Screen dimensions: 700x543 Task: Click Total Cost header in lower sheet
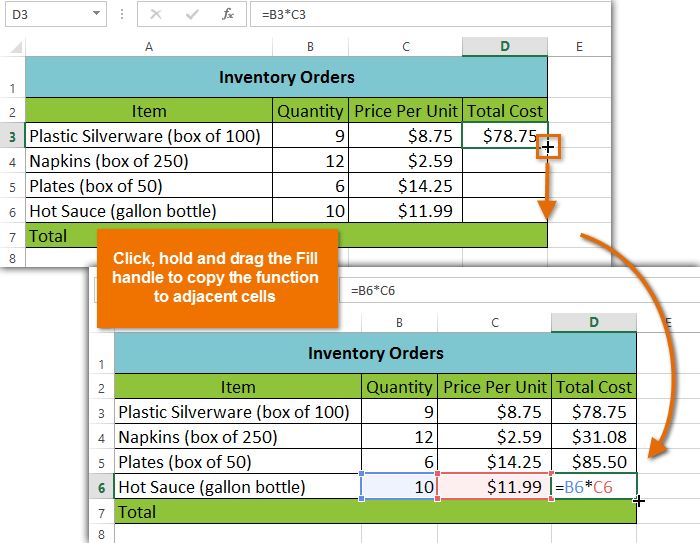click(x=594, y=387)
